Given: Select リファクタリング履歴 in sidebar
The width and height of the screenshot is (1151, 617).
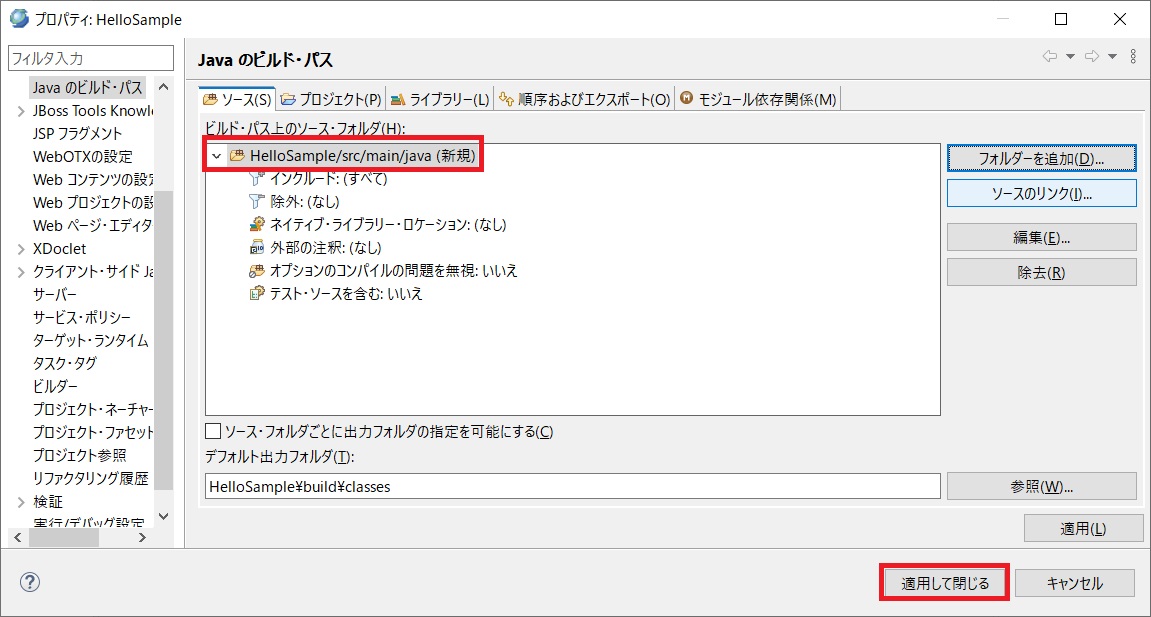Looking at the screenshot, I should [90, 478].
